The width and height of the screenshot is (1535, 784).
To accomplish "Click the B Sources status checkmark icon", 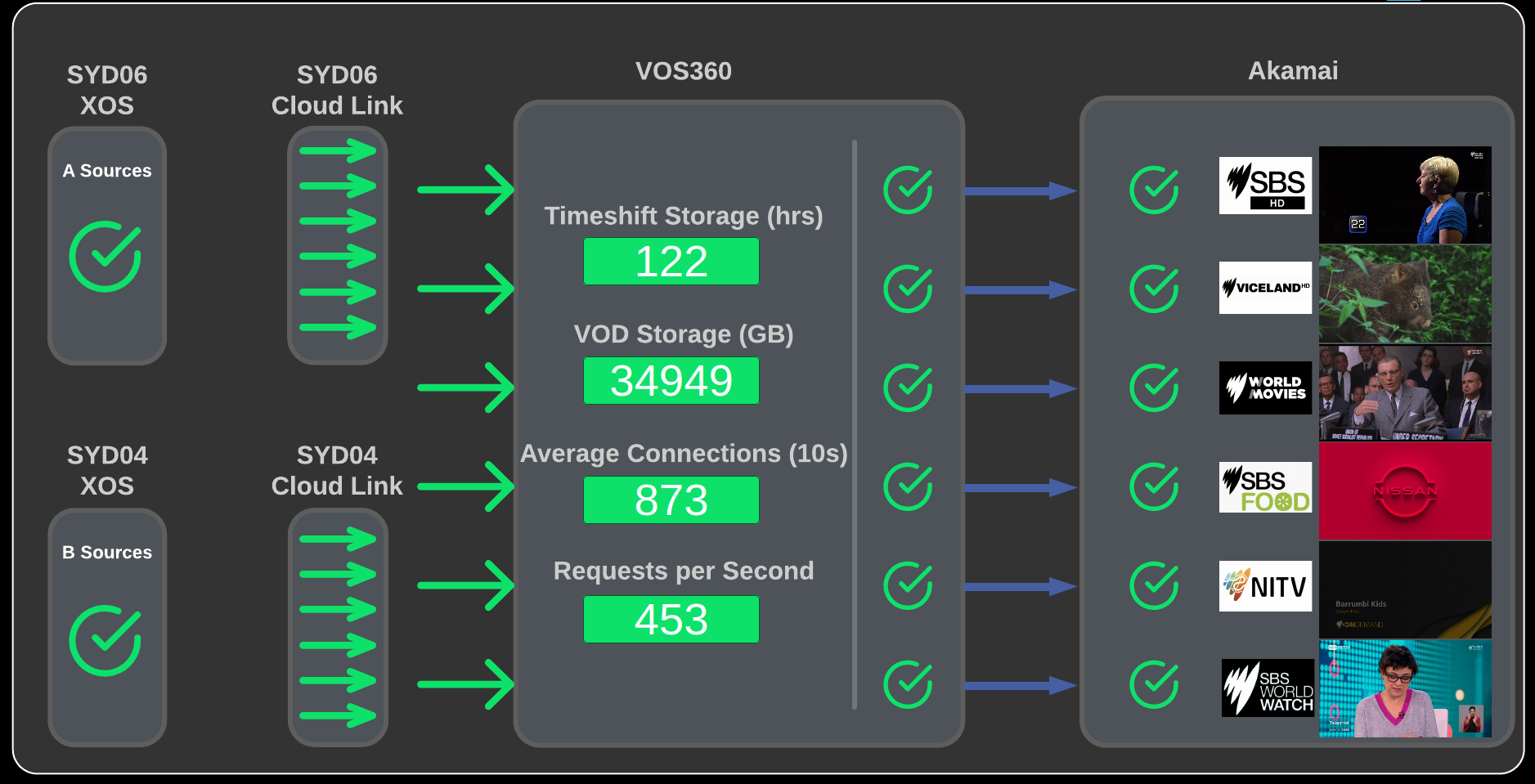I will pos(106,642).
